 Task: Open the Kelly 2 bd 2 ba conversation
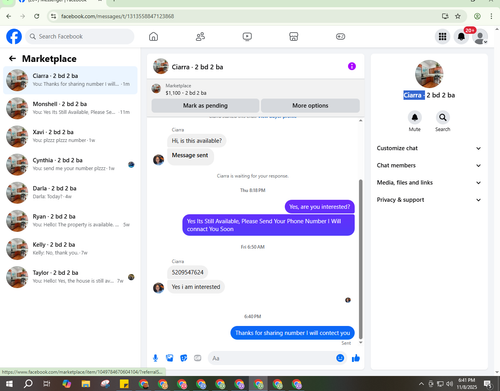click(70, 249)
